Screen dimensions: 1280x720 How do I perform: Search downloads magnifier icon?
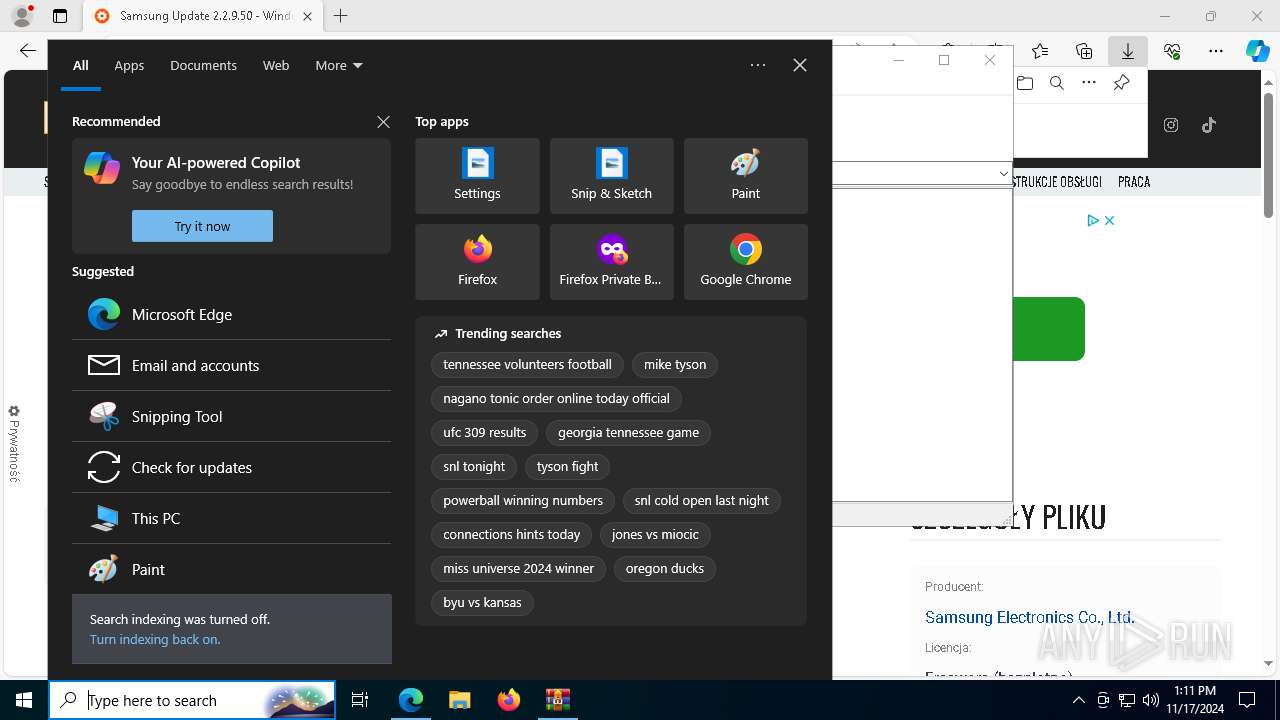point(1057,83)
